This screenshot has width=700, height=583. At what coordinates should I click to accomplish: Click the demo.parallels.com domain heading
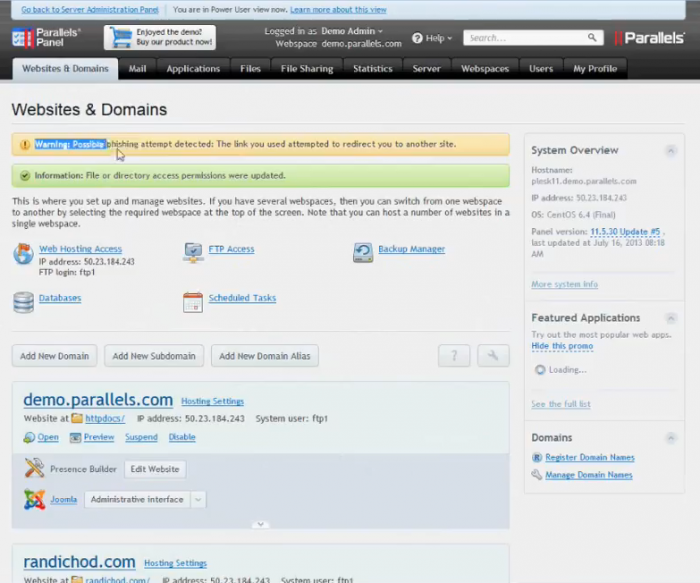(x=98, y=400)
